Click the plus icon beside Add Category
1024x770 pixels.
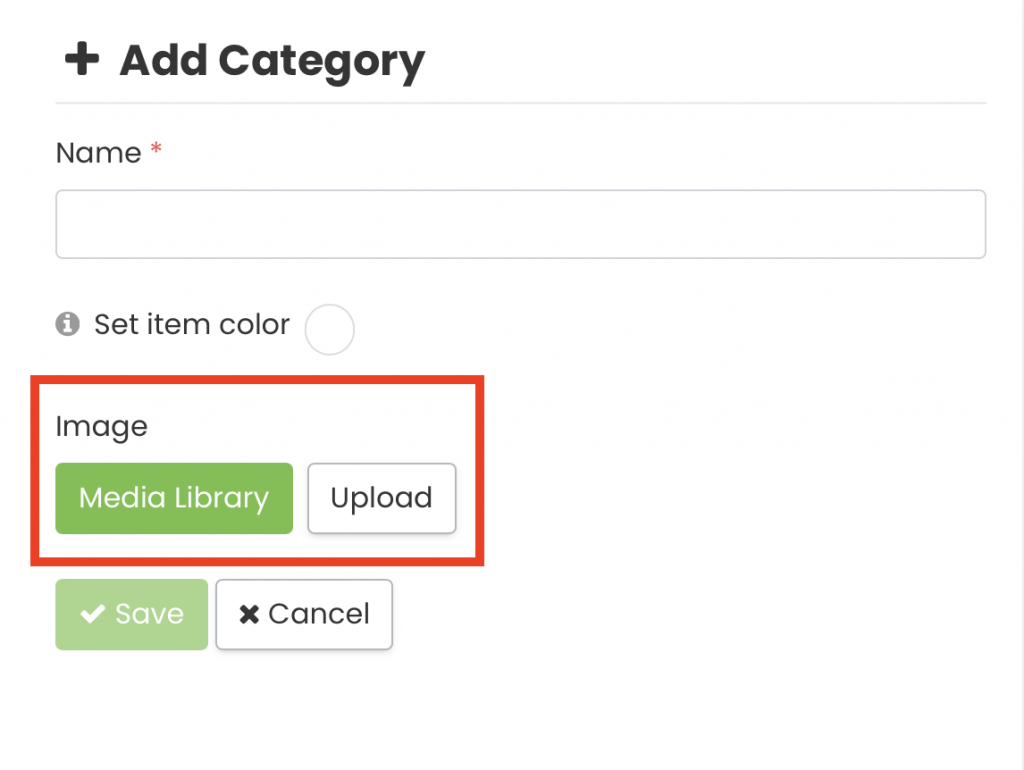coord(82,59)
